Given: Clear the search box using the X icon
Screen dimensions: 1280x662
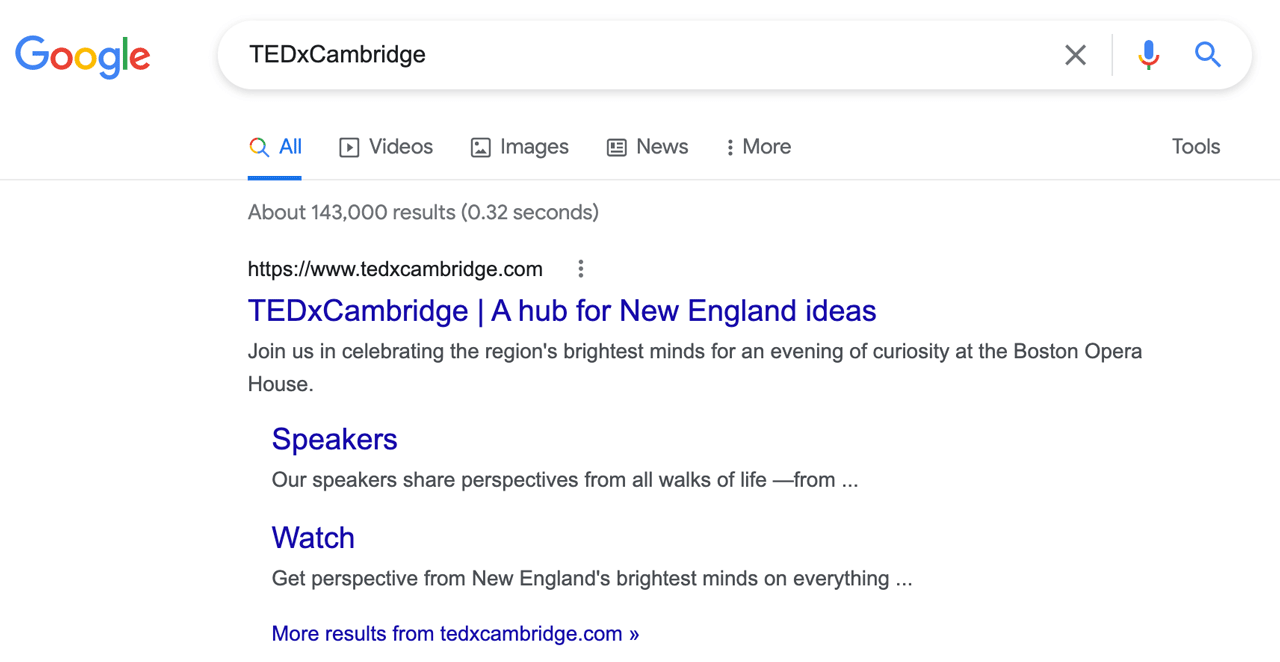Looking at the screenshot, I should [1075, 55].
